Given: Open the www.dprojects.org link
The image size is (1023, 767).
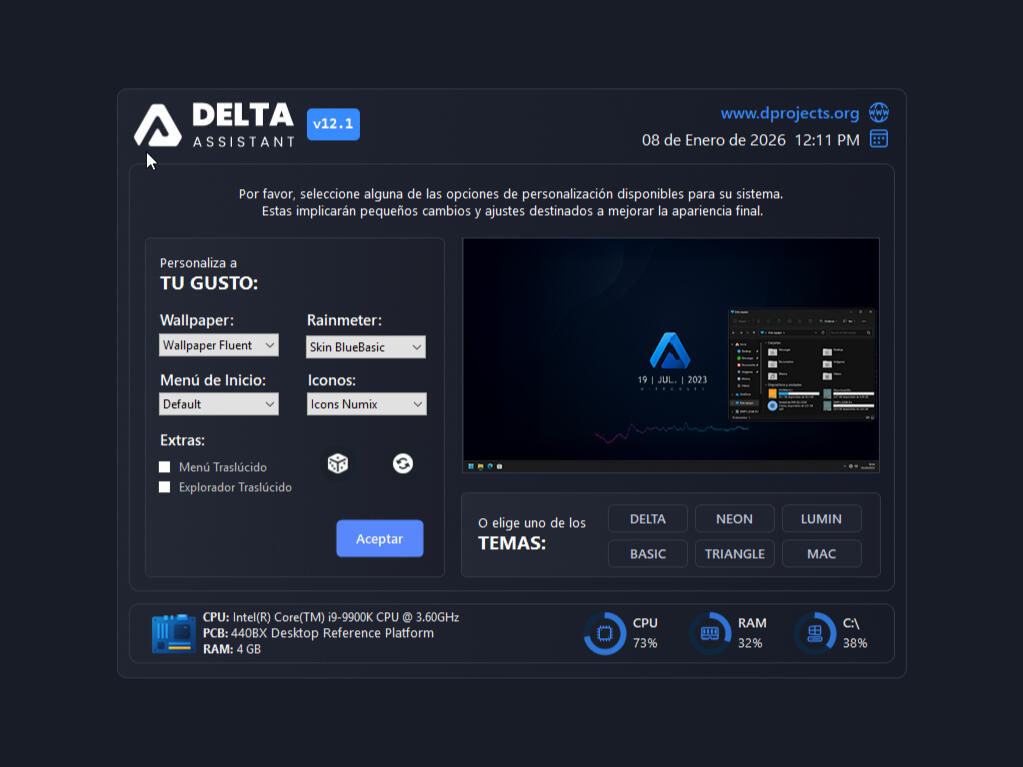Looking at the screenshot, I should (x=789, y=113).
